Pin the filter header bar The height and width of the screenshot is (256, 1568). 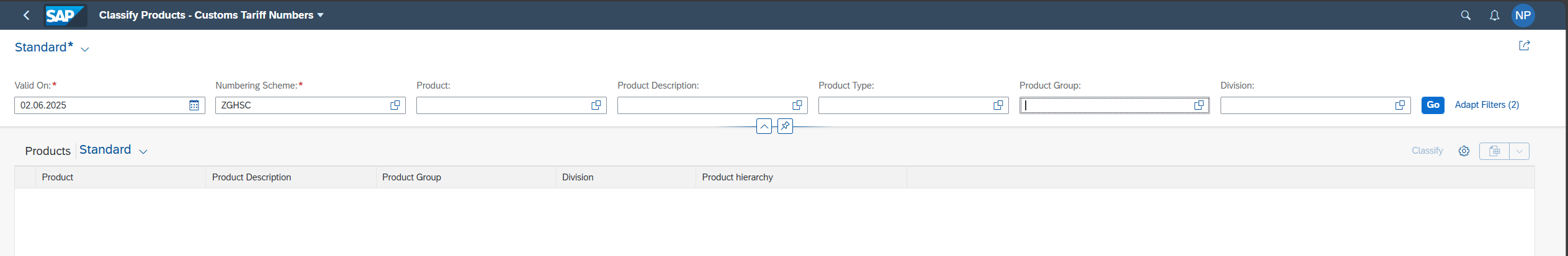point(785,126)
